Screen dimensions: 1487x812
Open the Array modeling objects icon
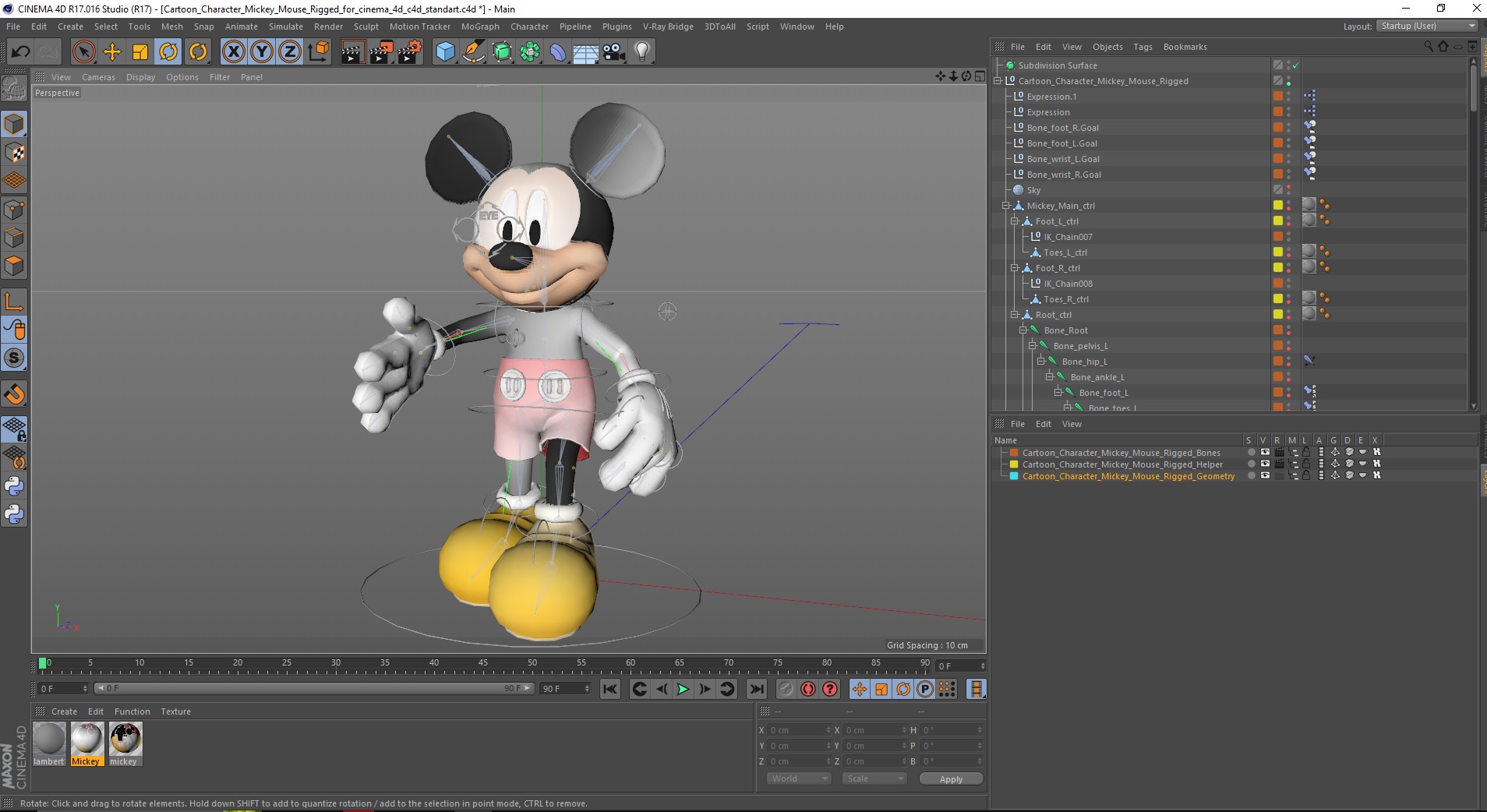pyautogui.click(x=531, y=52)
